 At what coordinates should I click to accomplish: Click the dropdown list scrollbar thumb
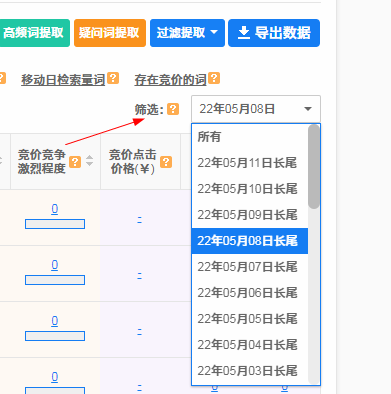coord(314,167)
